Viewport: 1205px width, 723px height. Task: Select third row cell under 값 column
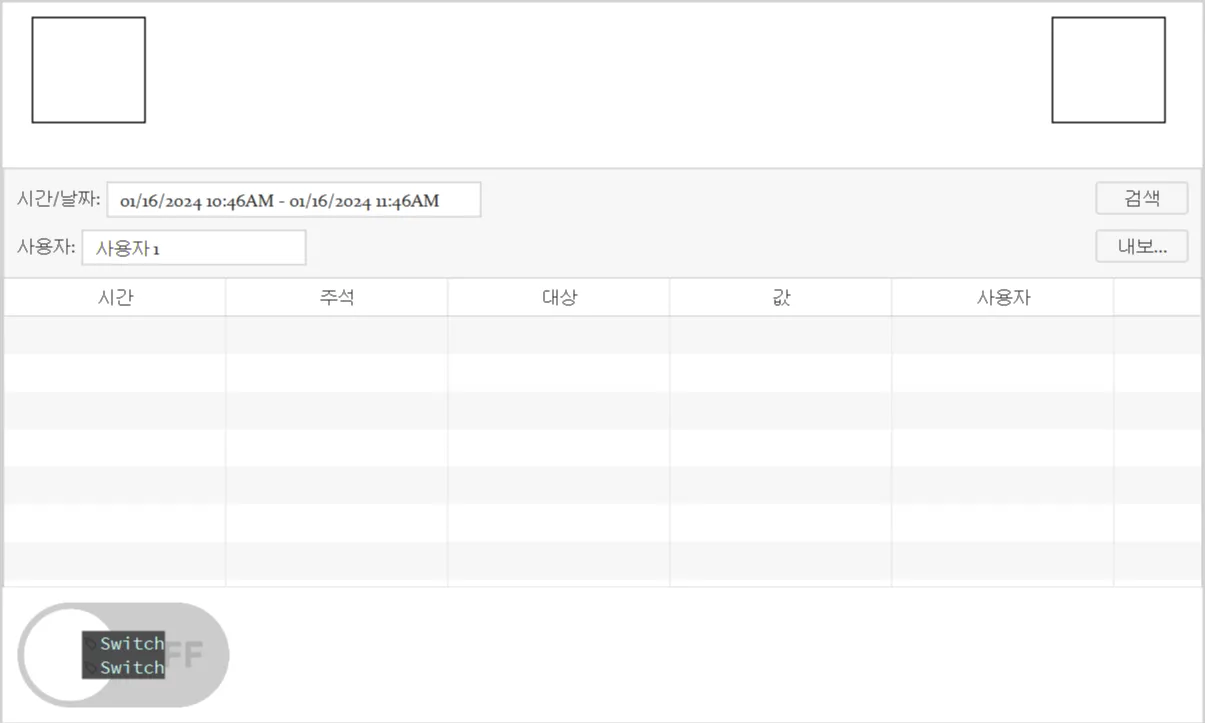[781, 410]
